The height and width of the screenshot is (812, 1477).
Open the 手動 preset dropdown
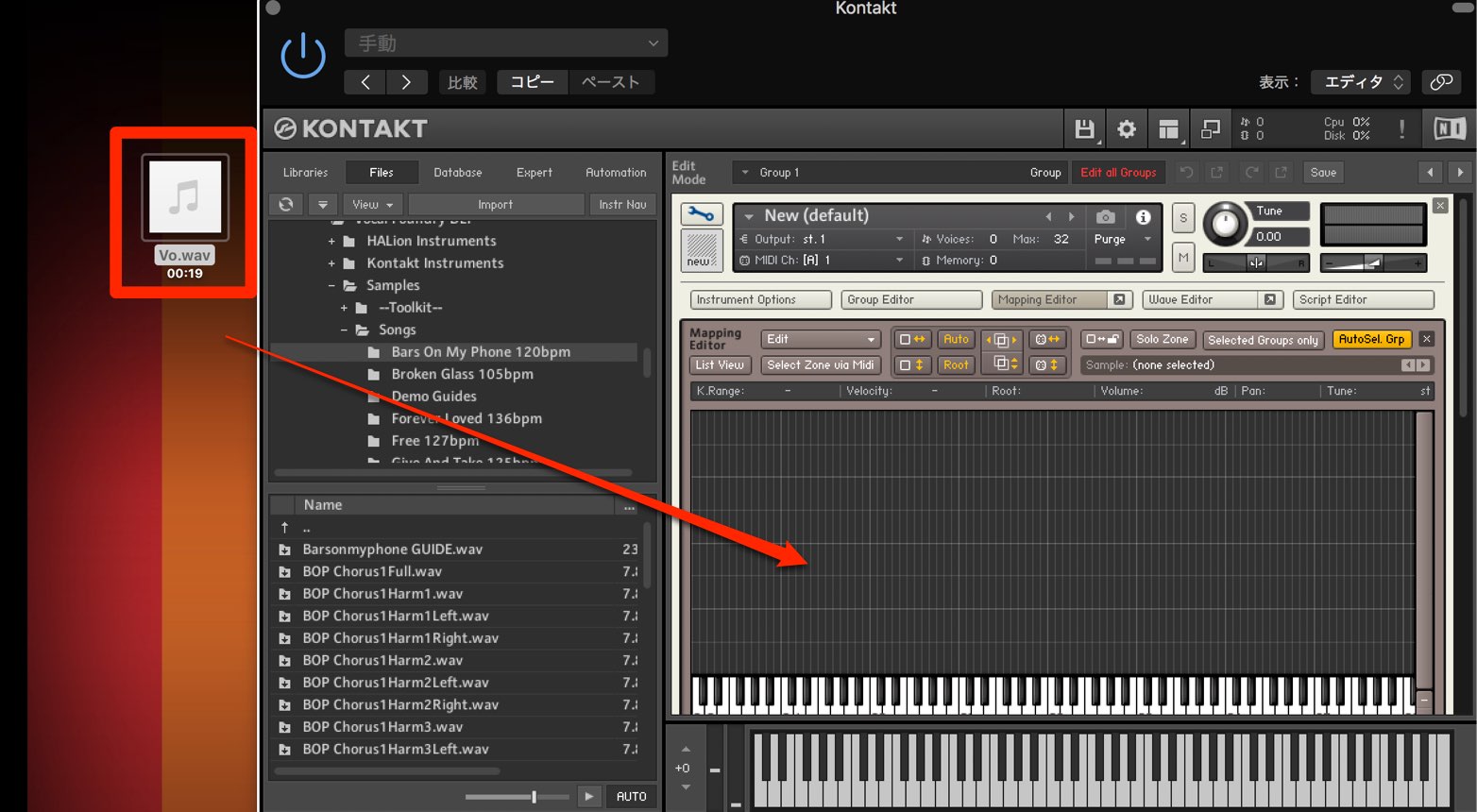[506, 42]
